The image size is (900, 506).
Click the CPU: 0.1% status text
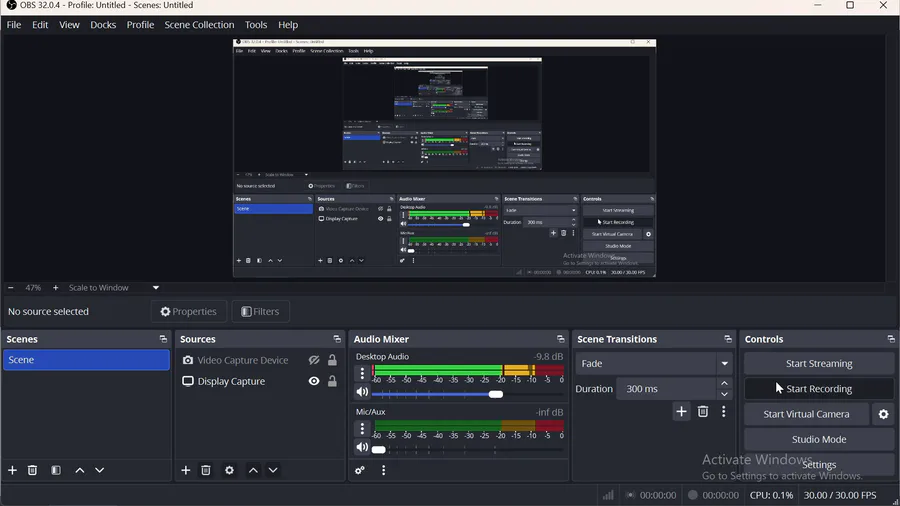pos(771,495)
